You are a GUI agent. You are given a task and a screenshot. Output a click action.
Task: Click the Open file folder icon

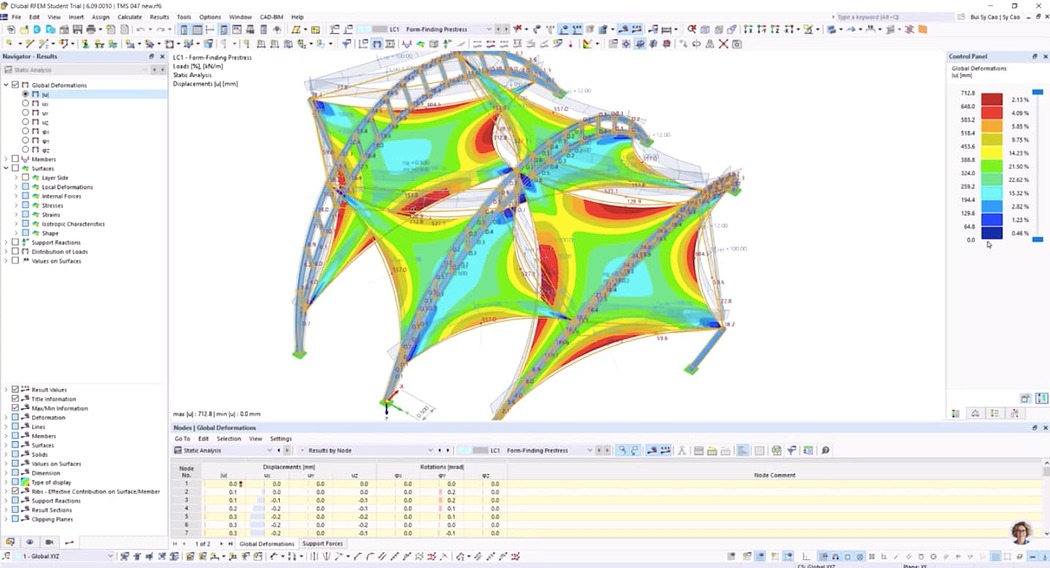point(24,29)
